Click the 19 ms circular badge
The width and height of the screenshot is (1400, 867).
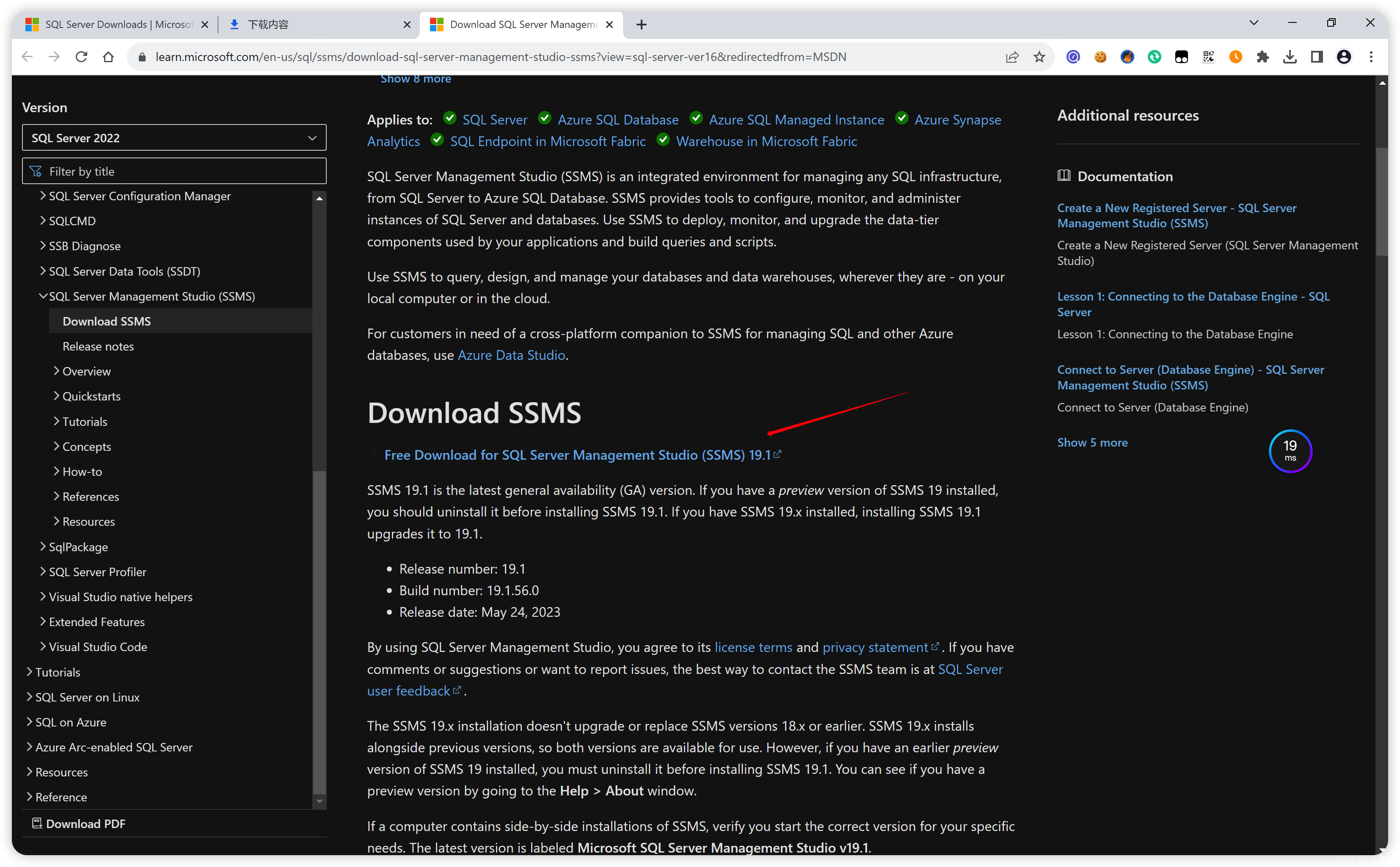1290,451
